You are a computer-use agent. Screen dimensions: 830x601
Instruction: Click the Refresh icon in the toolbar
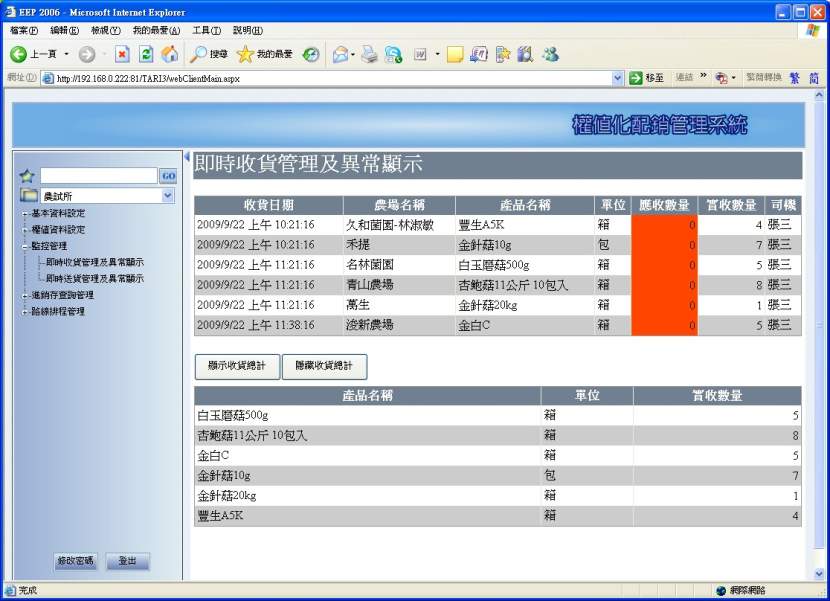[147, 55]
